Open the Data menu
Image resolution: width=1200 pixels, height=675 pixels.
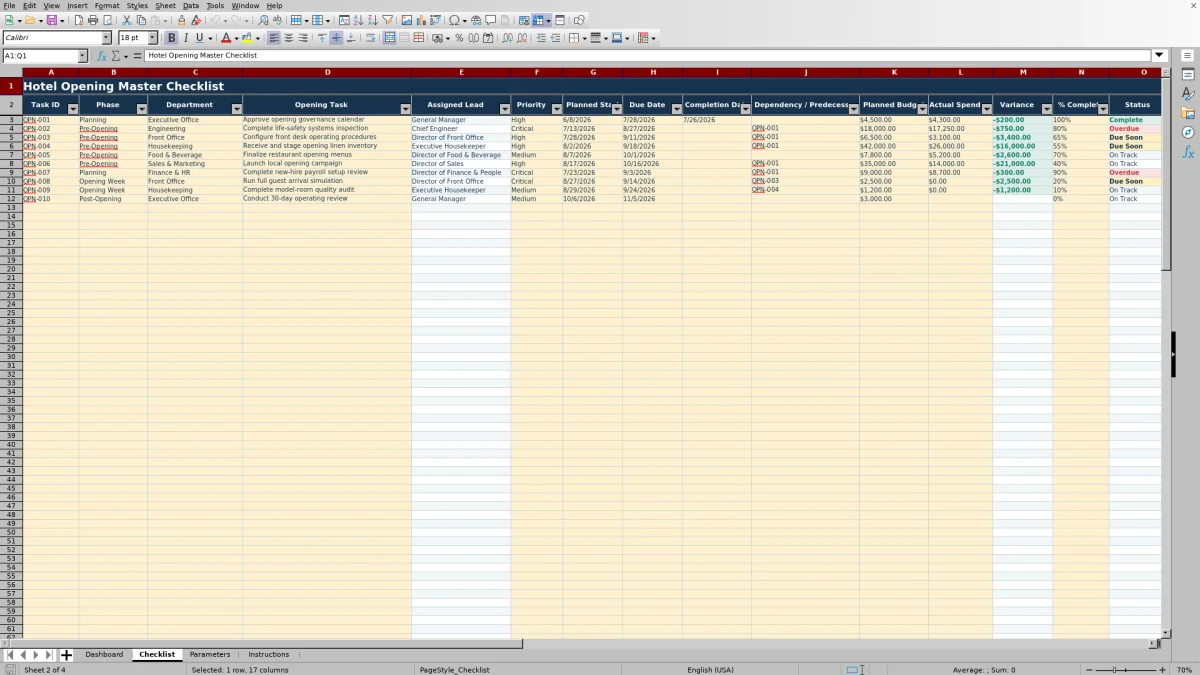pos(190,5)
